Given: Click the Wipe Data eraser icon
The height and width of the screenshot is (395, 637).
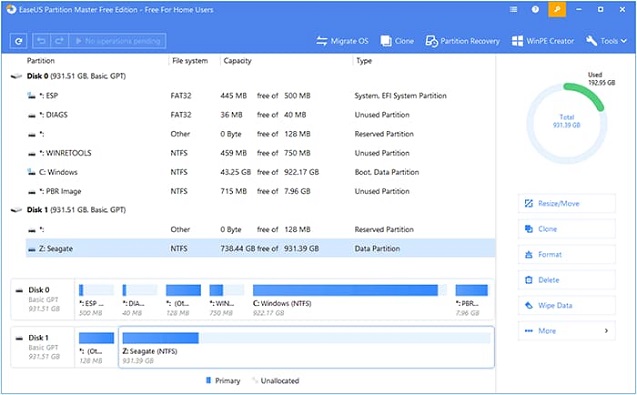Looking at the screenshot, I should click(529, 305).
